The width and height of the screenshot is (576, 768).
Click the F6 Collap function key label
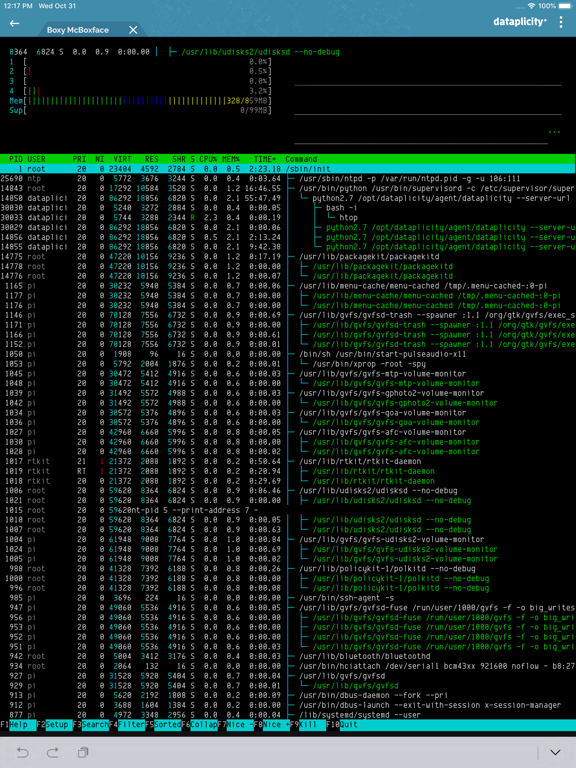coord(199,724)
